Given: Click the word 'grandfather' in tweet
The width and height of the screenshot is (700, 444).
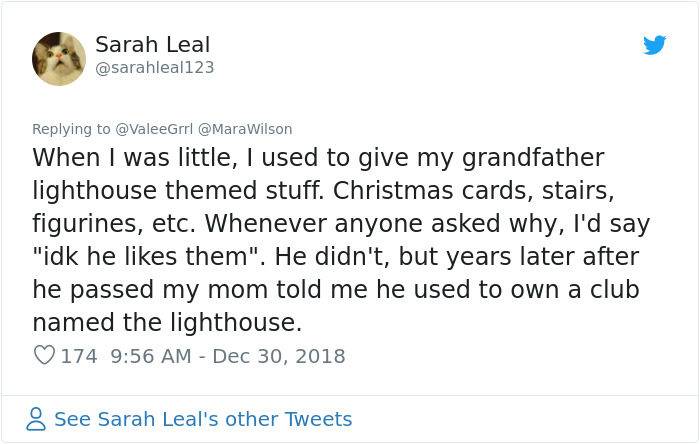Looking at the screenshot, I should coord(533,158).
